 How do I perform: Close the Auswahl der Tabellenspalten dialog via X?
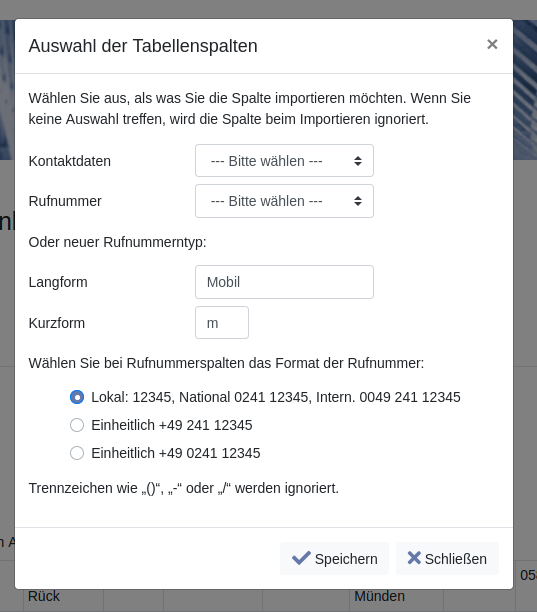pyautogui.click(x=492, y=44)
